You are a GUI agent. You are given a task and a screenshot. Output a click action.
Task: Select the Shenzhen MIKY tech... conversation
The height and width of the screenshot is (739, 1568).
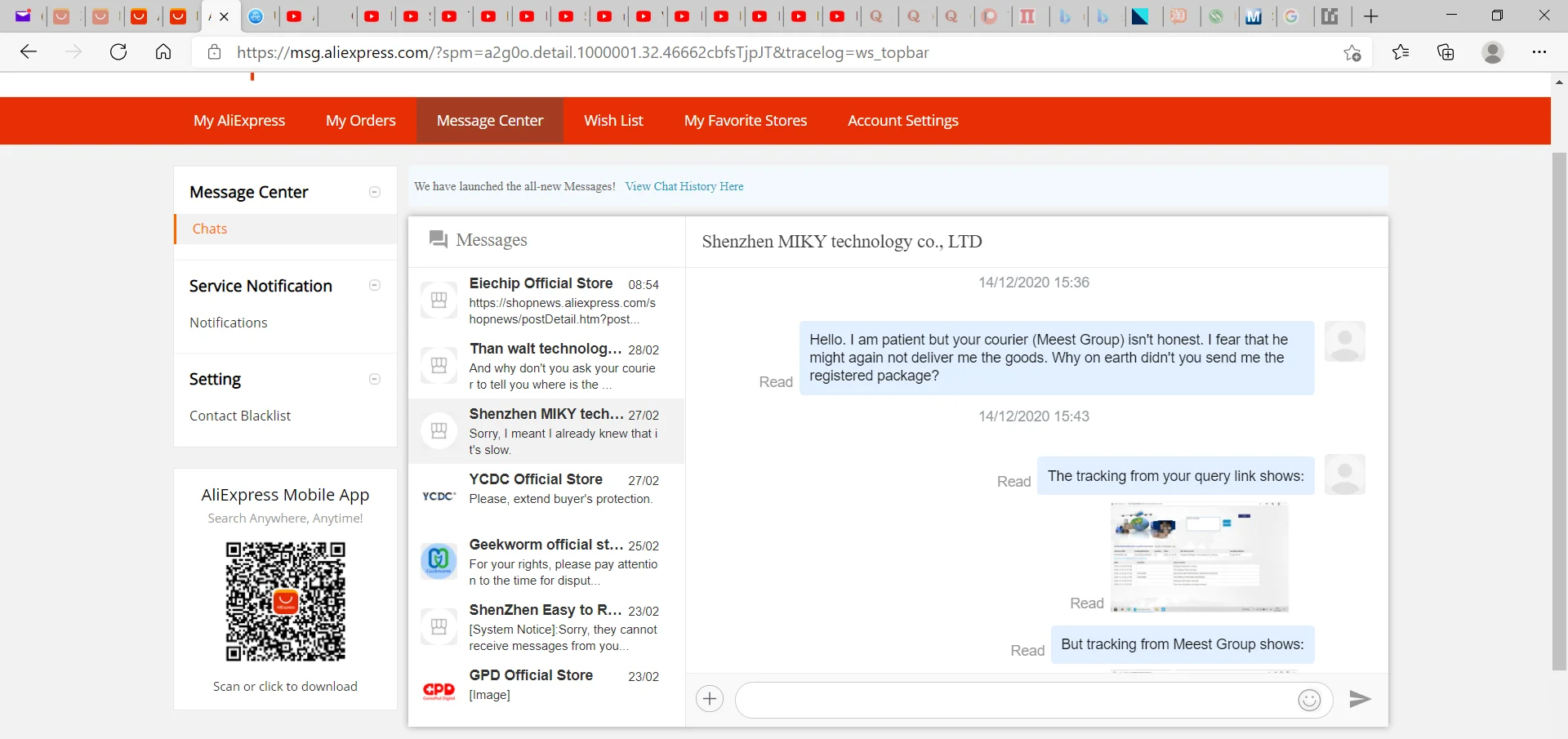(546, 431)
